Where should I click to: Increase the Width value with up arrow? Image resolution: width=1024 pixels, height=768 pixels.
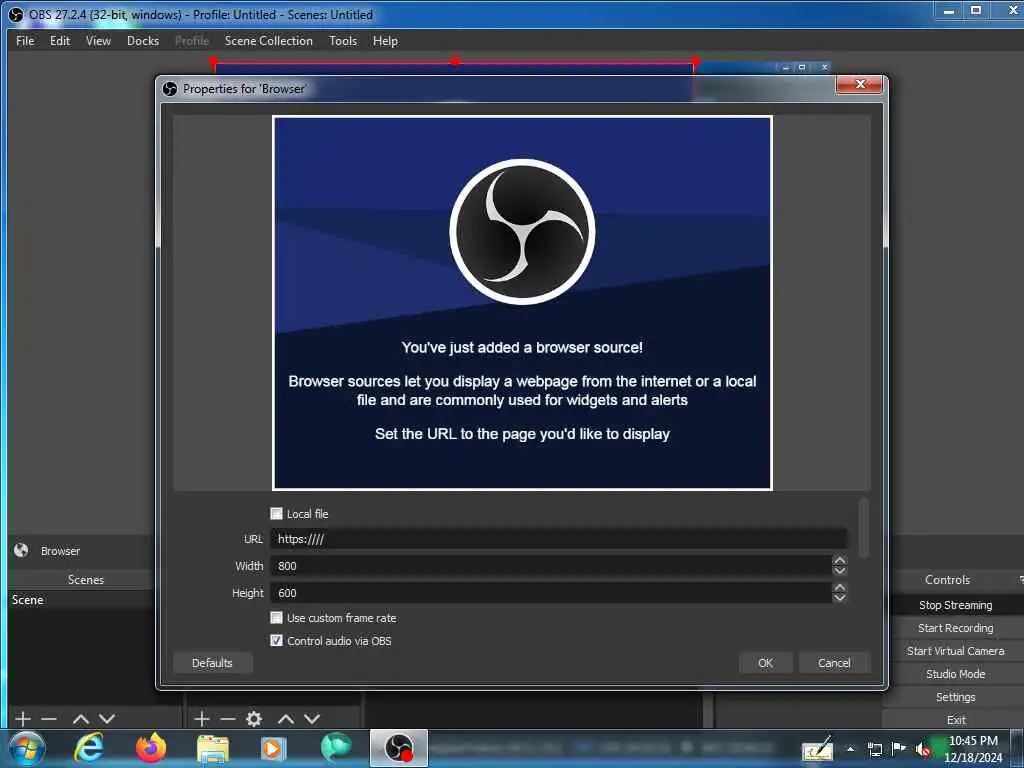tap(840, 560)
